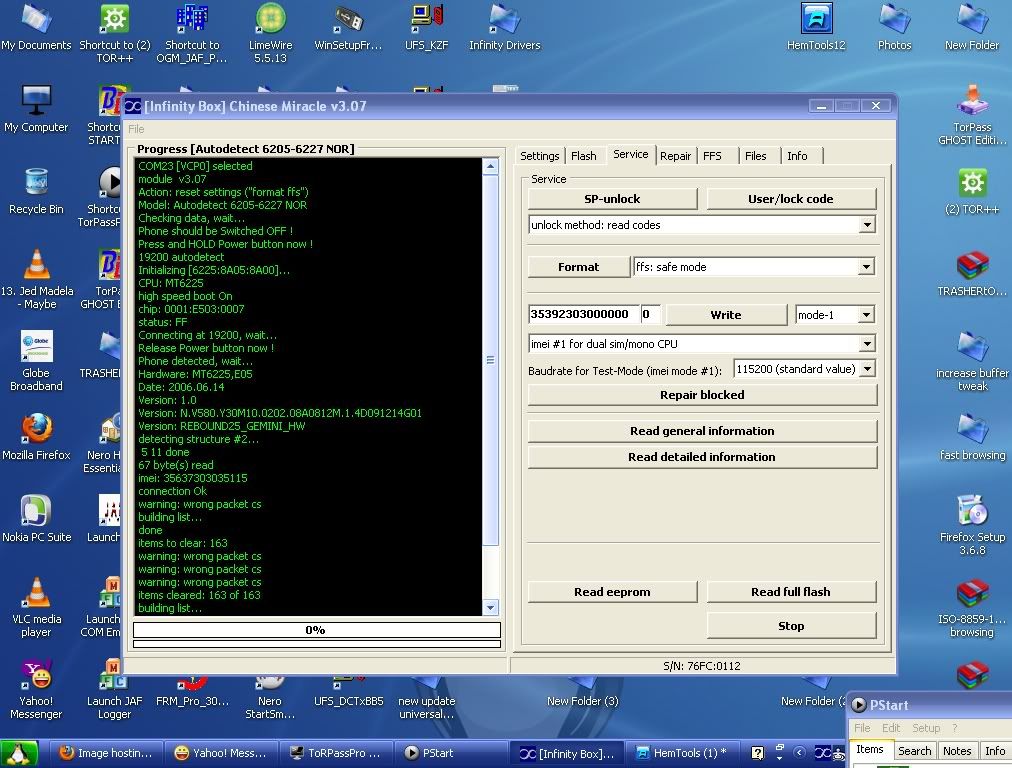Viewport: 1012px width, 768px height.
Task: Click the Format button
Action: [578, 267]
